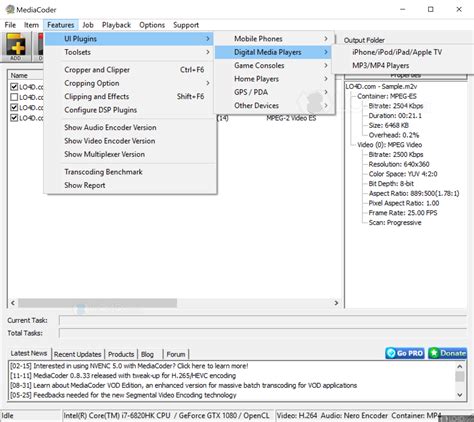Expand the Toolsets submenu
Screen dimensions: 474x422
tap(129, 52)
